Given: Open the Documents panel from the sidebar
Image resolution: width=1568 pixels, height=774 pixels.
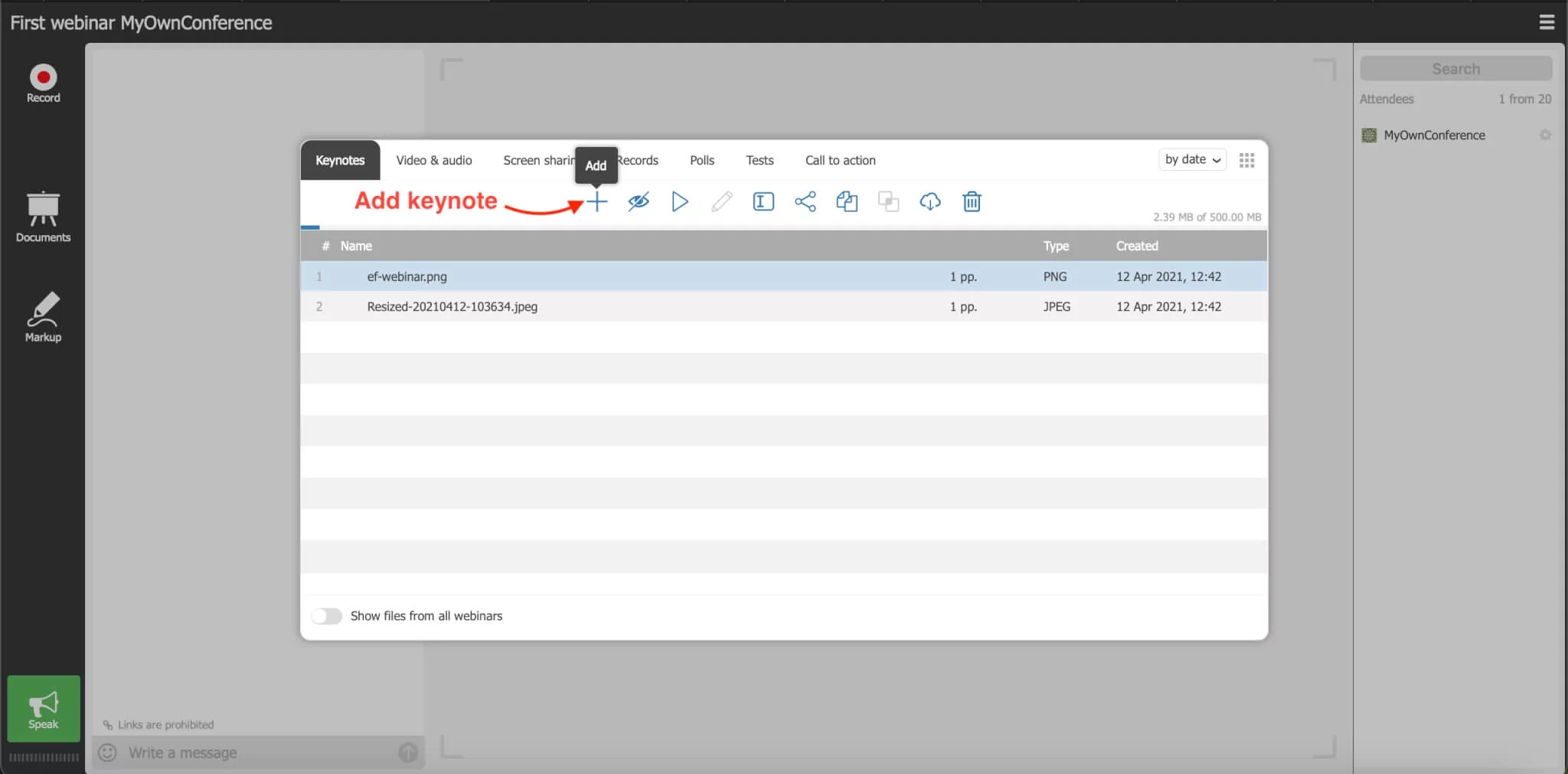Looking at the screenshot, I should point(43,217).
